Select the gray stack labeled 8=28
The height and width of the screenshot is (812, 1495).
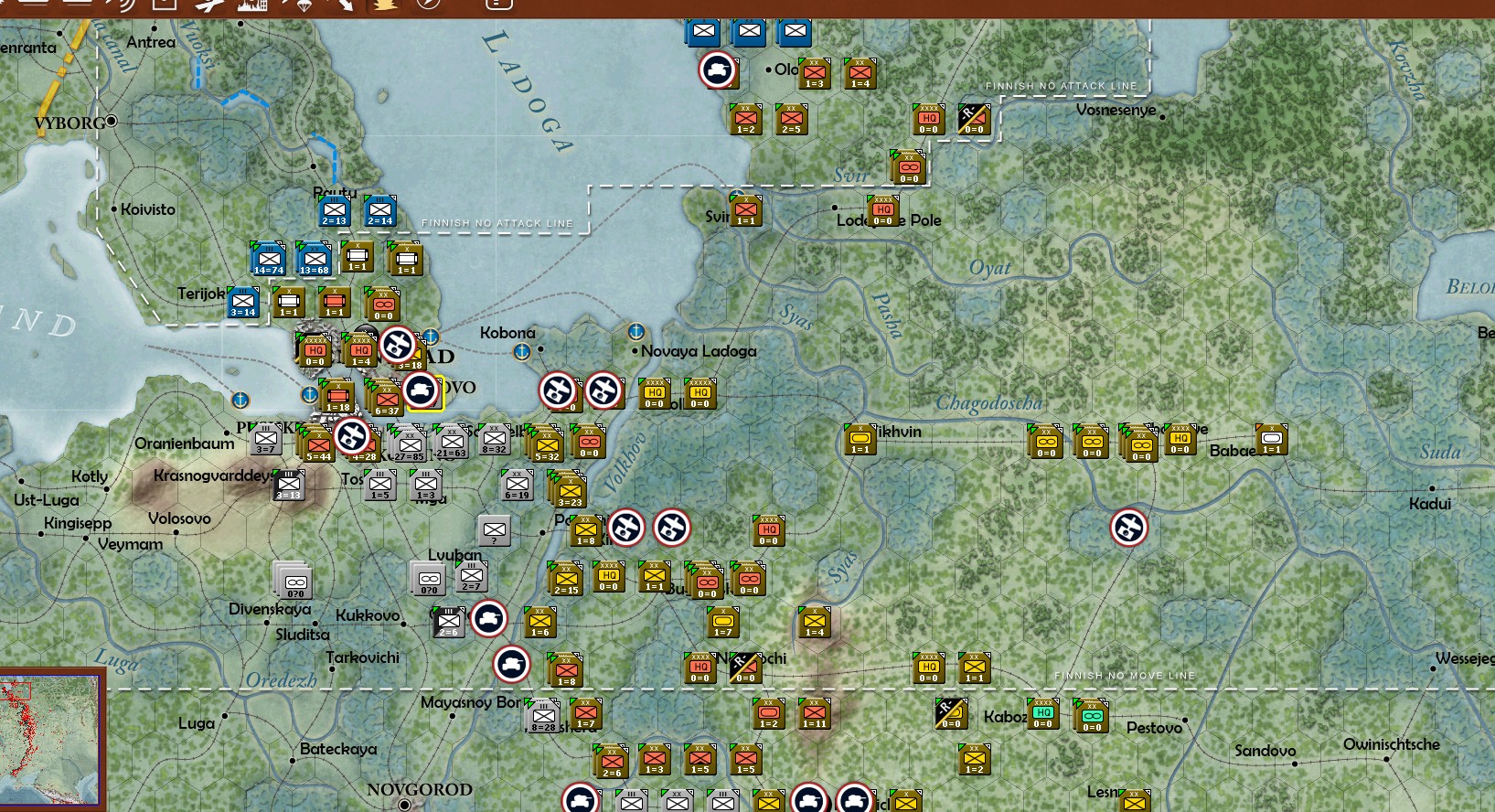click(543, 717)
